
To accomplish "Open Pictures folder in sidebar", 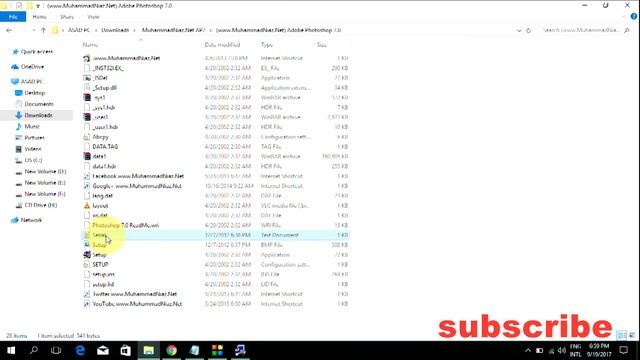I will tap(34, 138).
